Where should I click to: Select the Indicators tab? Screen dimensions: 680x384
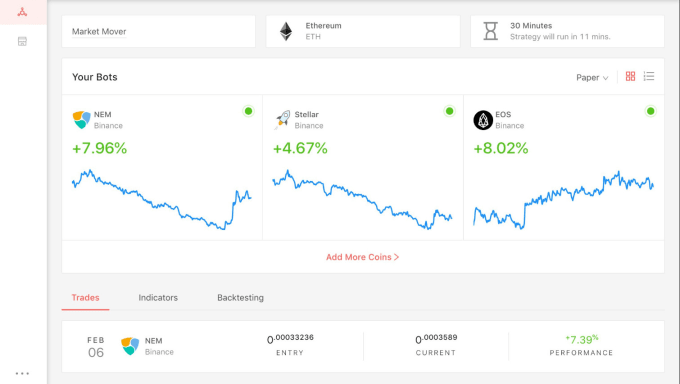point(158,298)
